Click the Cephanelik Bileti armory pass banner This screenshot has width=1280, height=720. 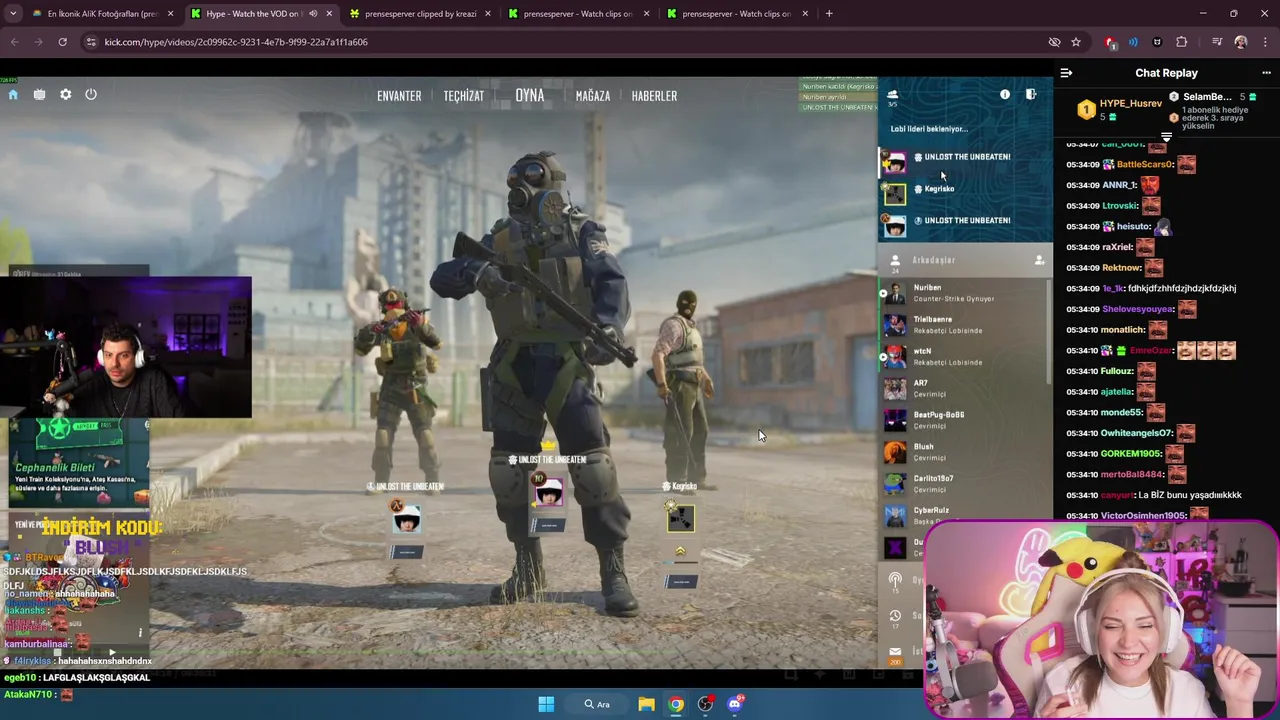[78, 464]
